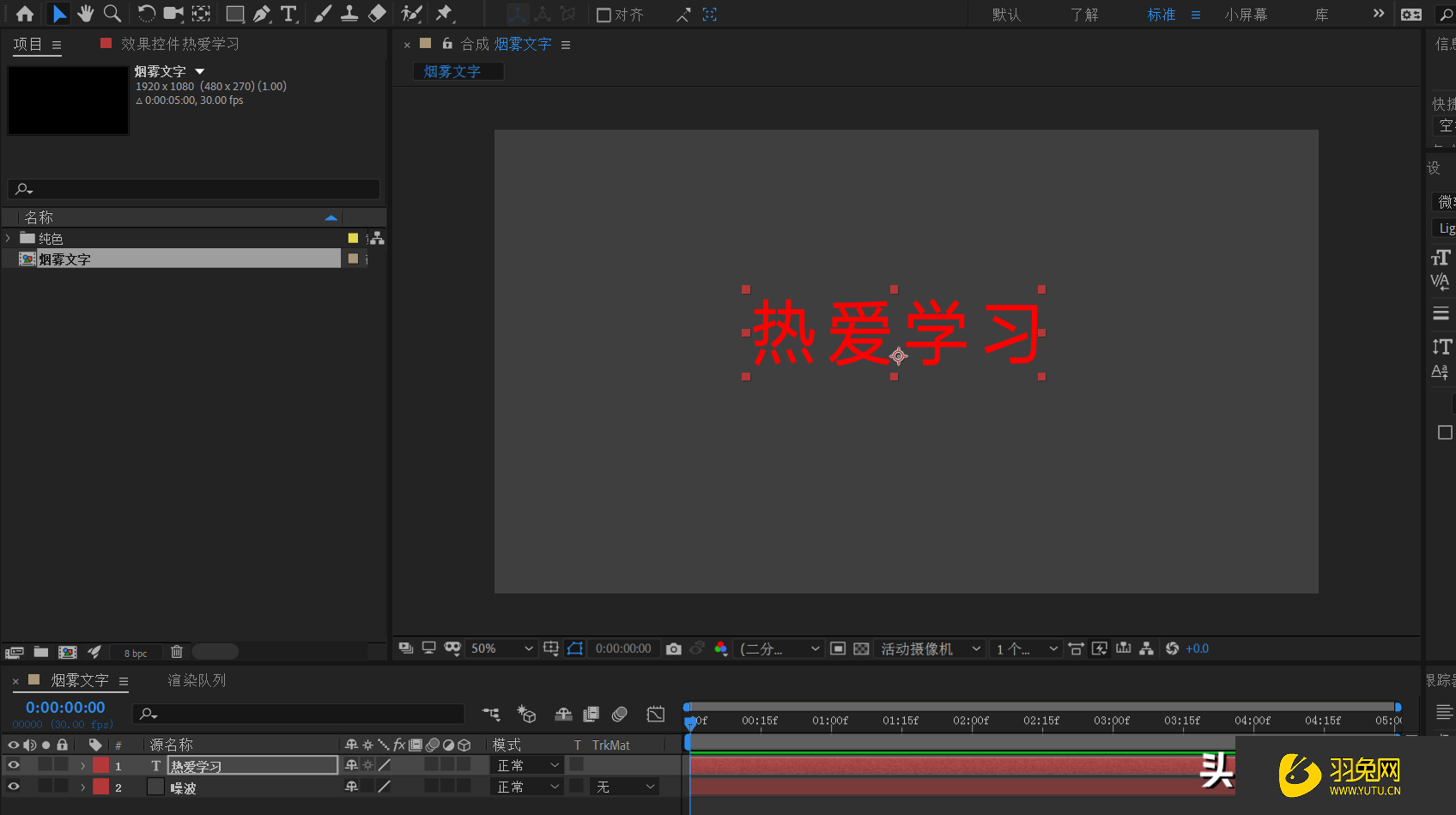
Task: Hide the 噪波 layer eye
Action: [14, 786]
